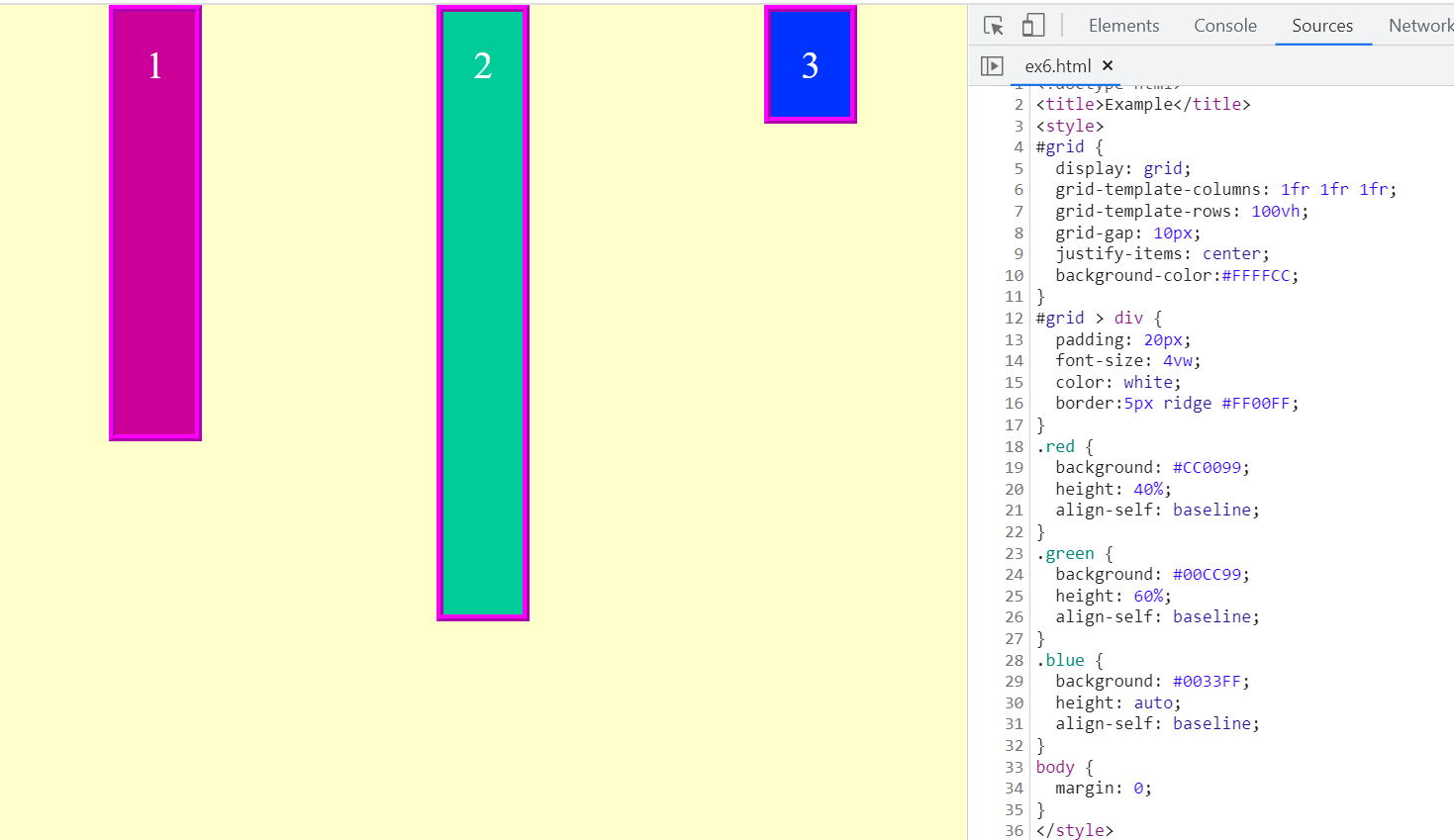Open the Console tab
This screenshot has width=1454, height=840.
1224,26
